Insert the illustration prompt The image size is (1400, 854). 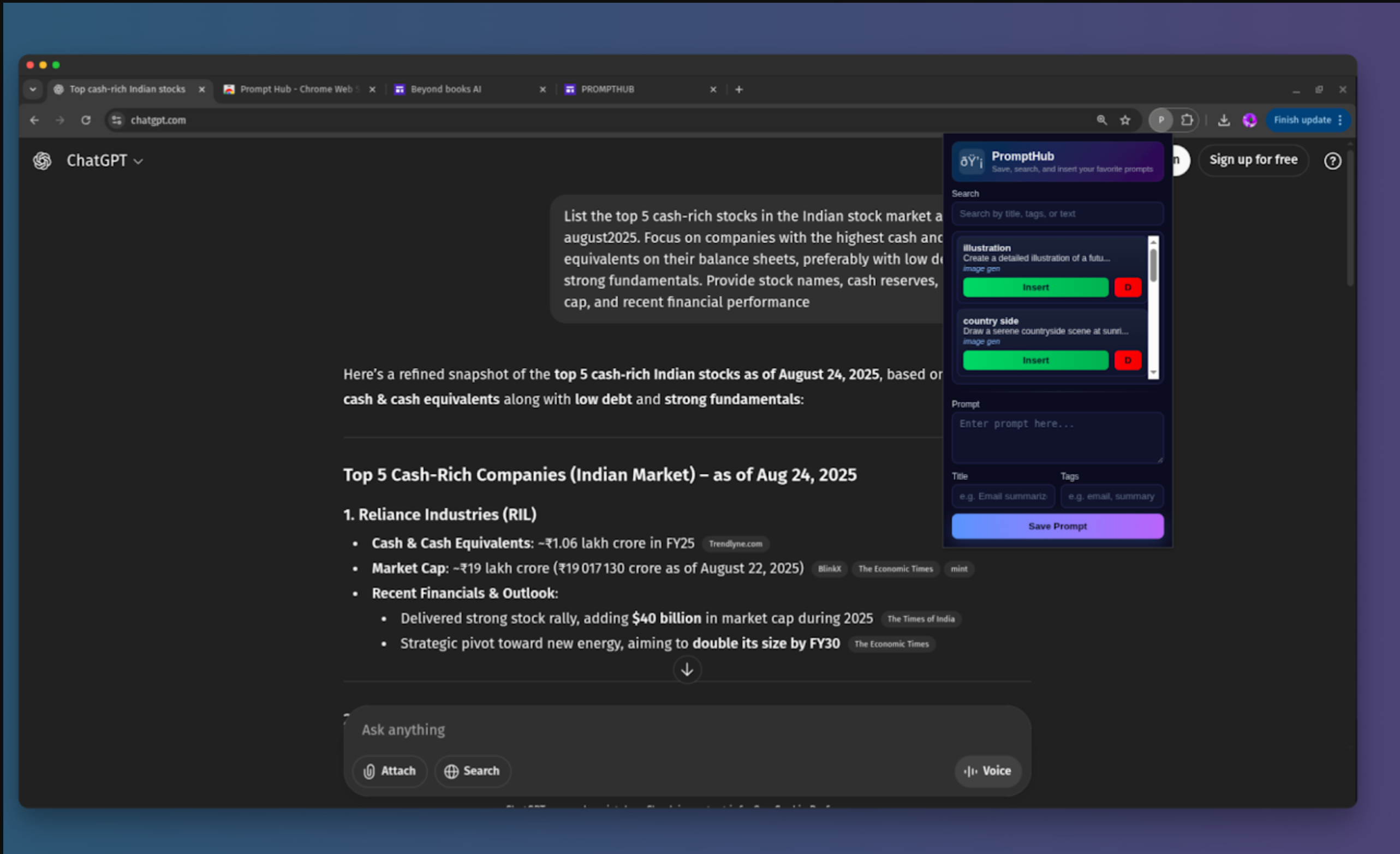[1035, 287]
